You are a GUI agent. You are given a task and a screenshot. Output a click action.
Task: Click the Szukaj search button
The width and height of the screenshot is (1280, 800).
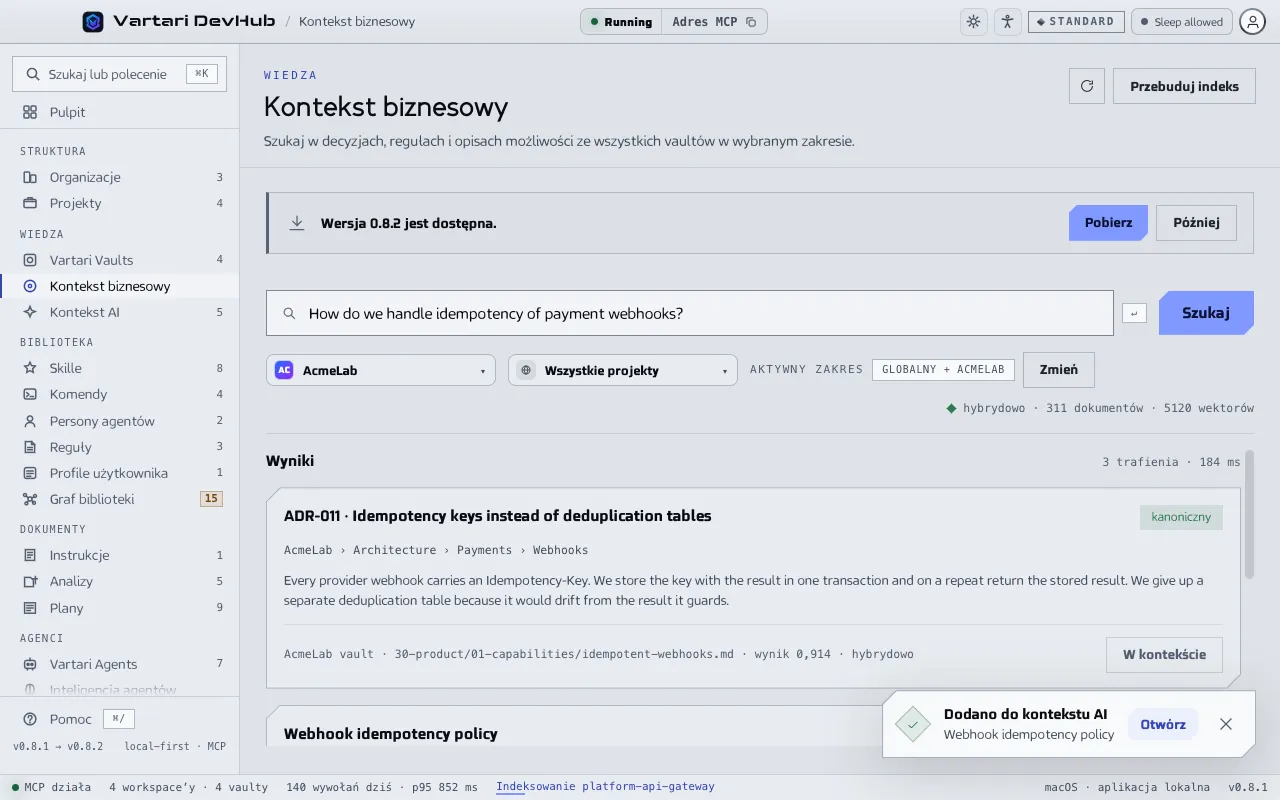point(1206,313)
